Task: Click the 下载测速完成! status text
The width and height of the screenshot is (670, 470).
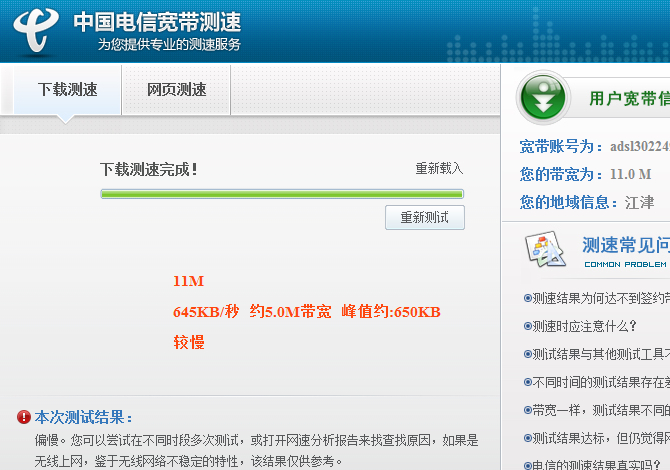Action: click(149, 170)
